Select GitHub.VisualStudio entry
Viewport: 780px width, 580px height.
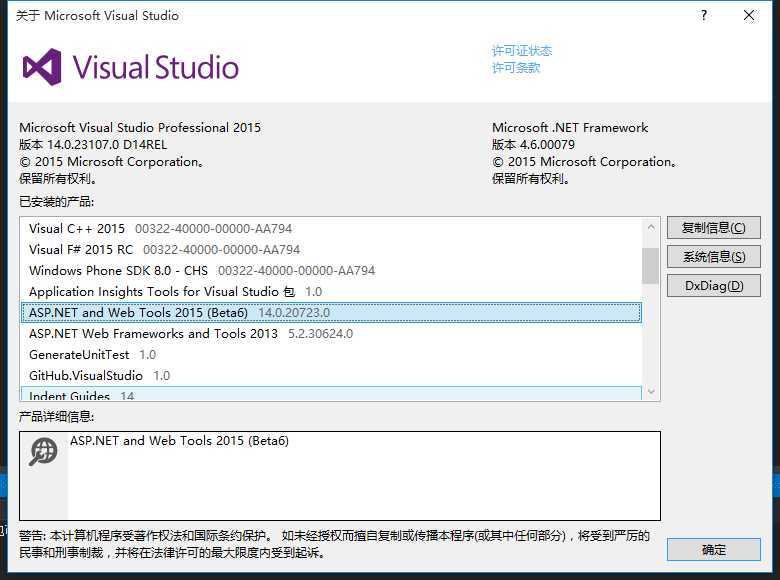point(331,375)
